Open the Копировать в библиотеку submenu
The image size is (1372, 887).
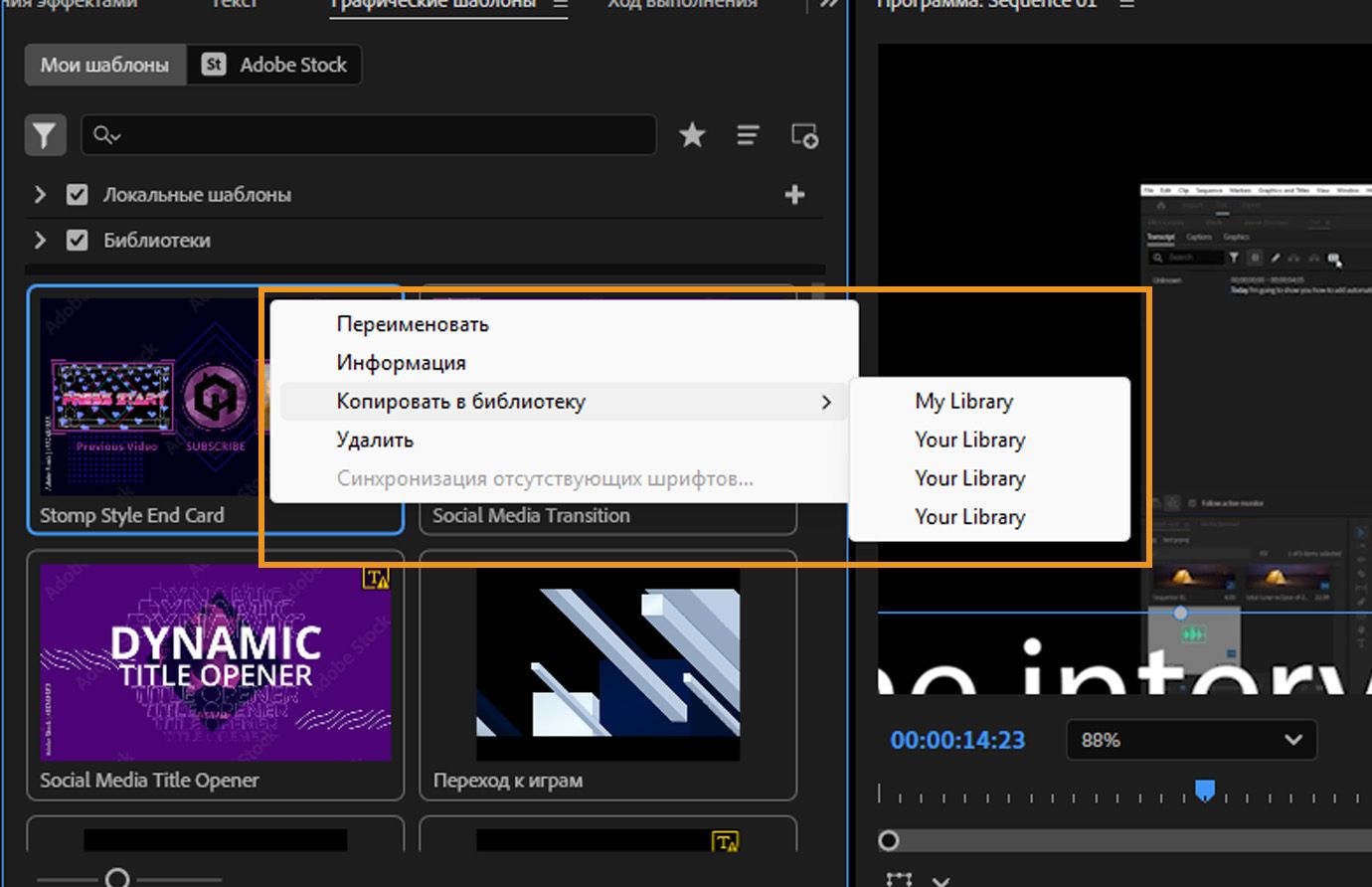tap(564, 402)
